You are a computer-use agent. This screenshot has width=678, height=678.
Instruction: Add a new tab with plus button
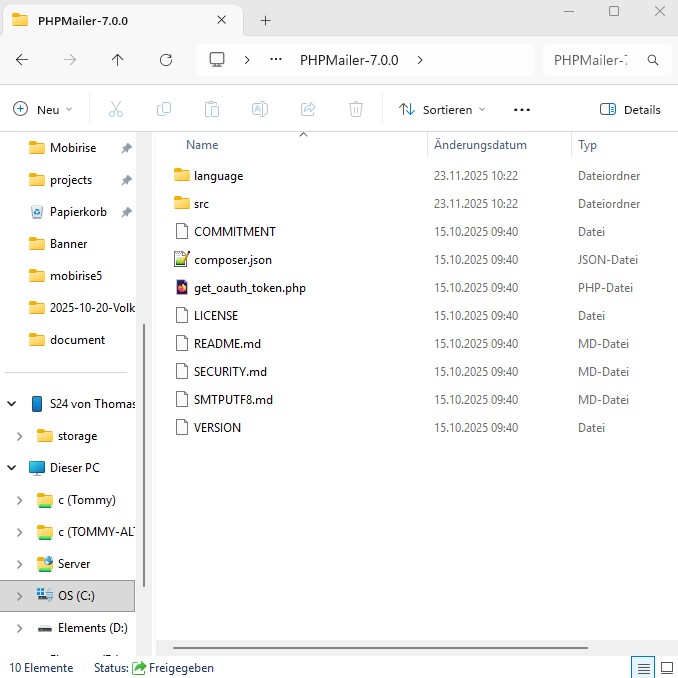[x=265, y=20]
